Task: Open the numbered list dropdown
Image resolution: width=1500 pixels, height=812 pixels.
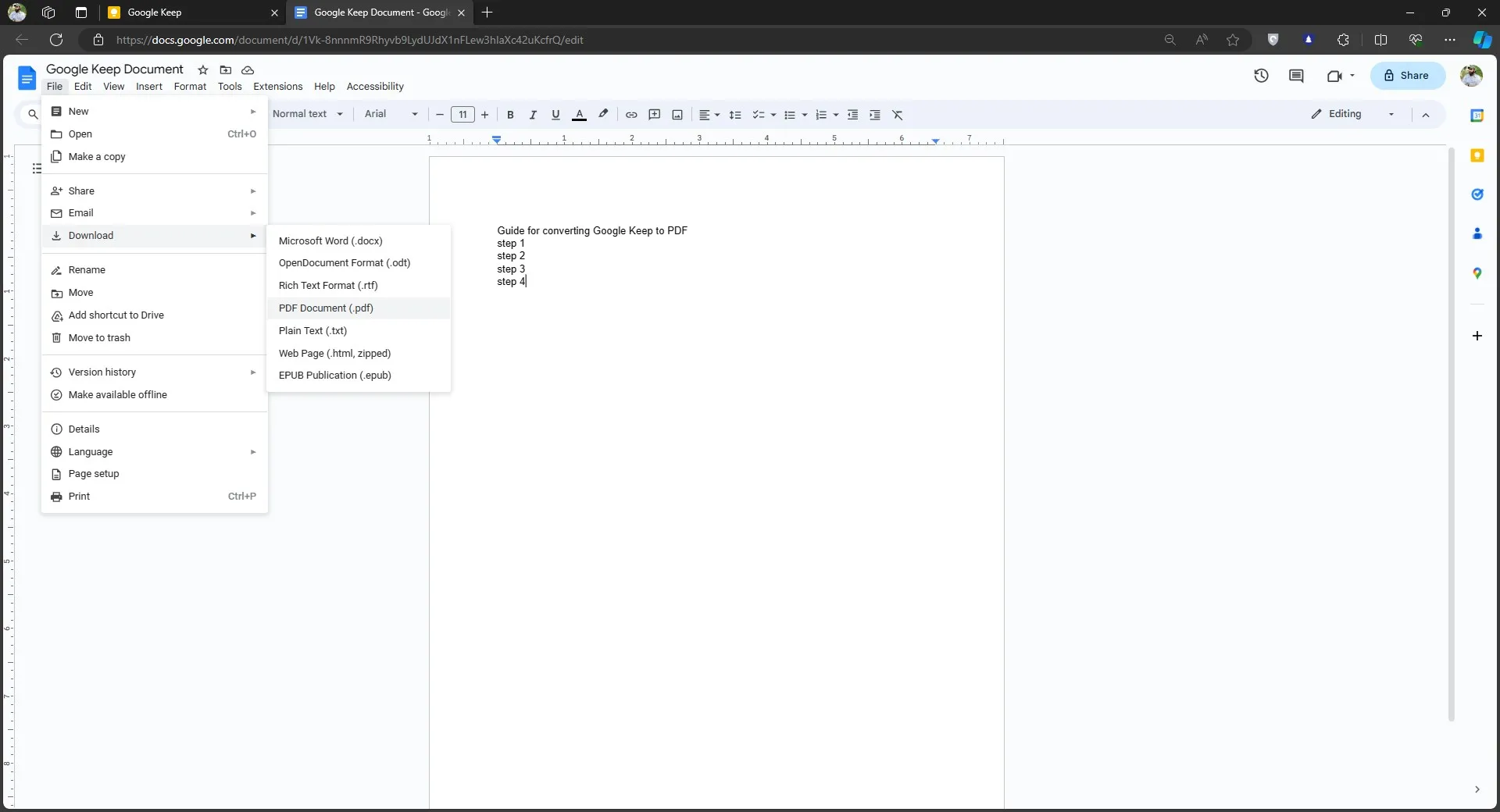Action: click(827, 115)
